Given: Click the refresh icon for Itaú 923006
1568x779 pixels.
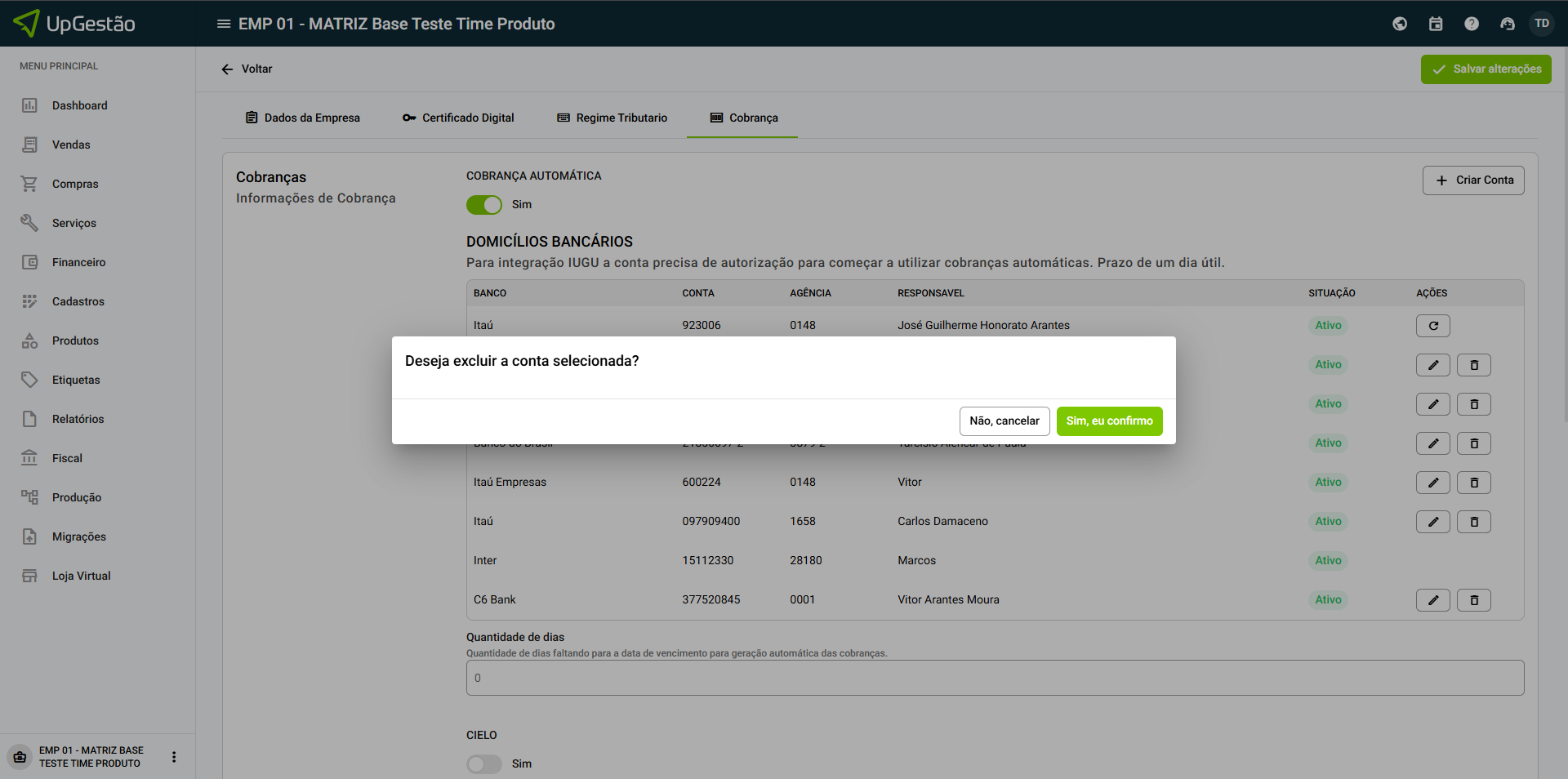Looking at the screenshot, I should [1432, 326].
